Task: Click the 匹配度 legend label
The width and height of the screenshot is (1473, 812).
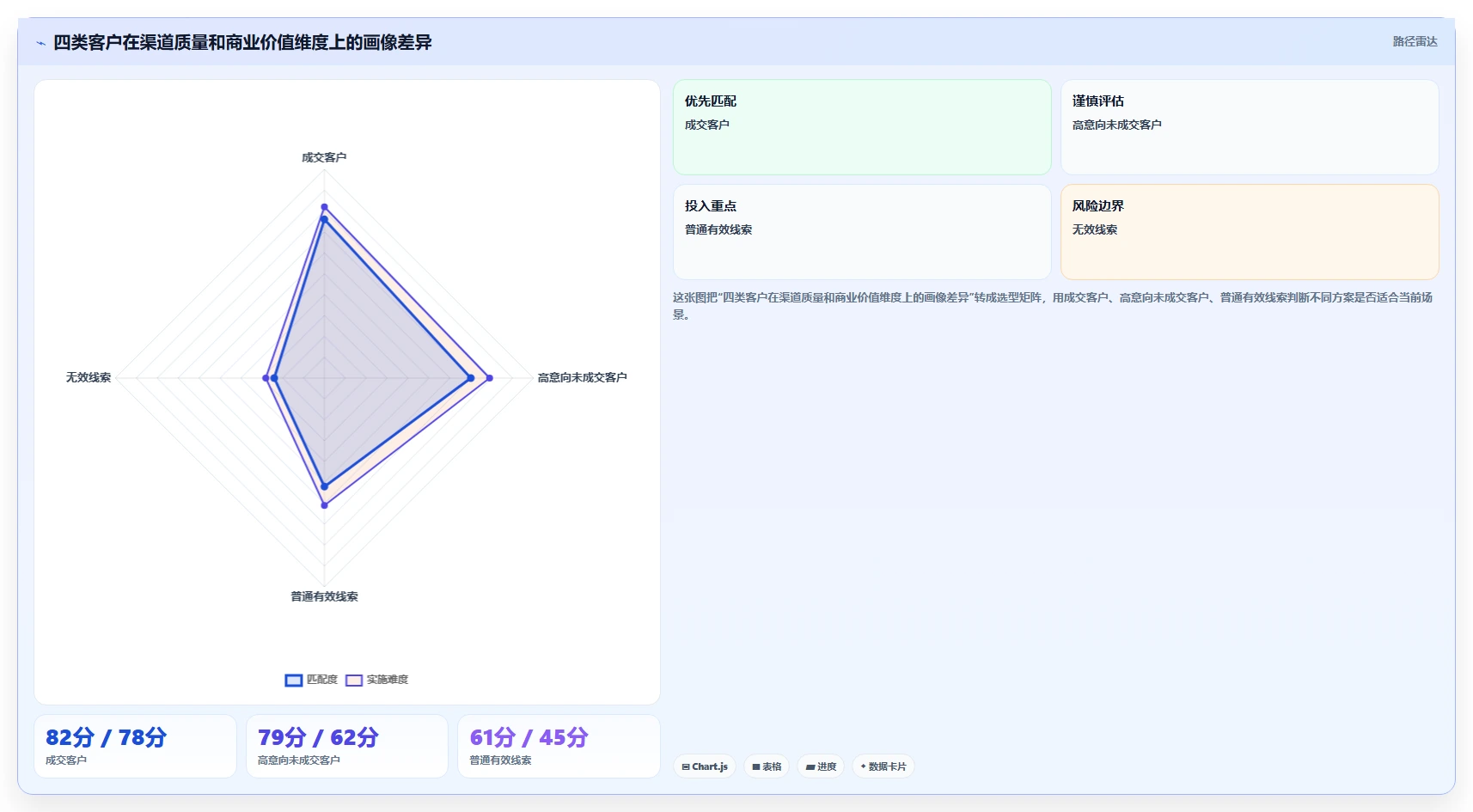Action: click(x=322, y=680)
